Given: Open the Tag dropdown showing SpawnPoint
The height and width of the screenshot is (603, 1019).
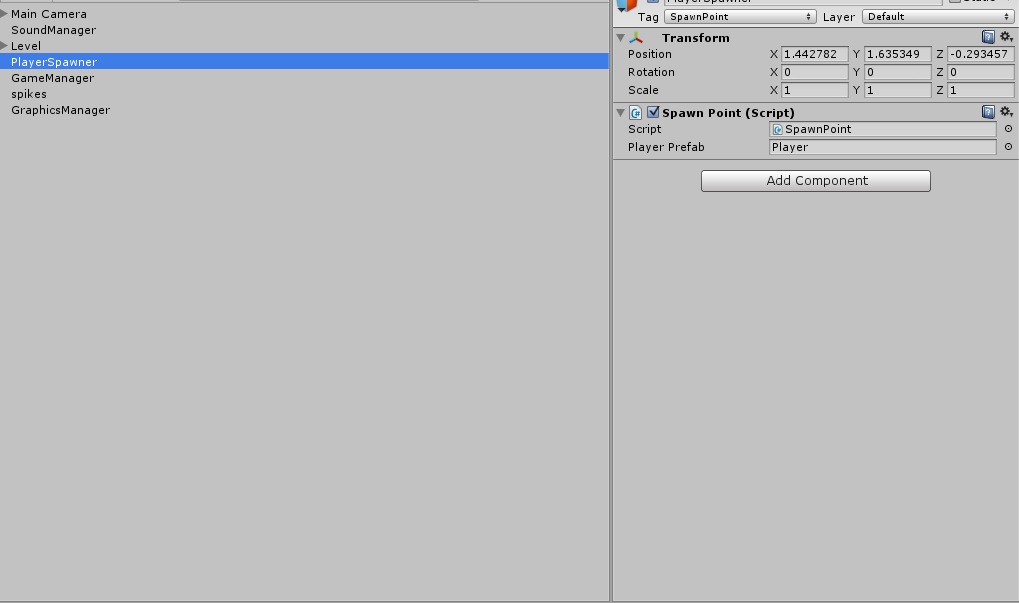Looking at the screenshot, I should pyautogui.click(x=740, y=17).
